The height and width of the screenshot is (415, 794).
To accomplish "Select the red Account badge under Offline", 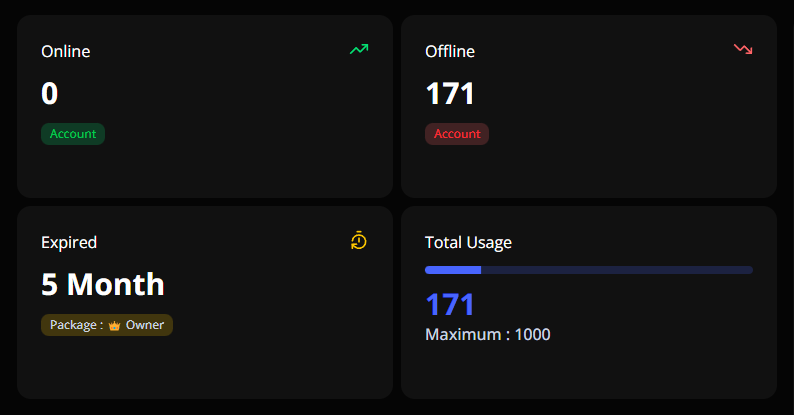I will click(x=457, y=134).
